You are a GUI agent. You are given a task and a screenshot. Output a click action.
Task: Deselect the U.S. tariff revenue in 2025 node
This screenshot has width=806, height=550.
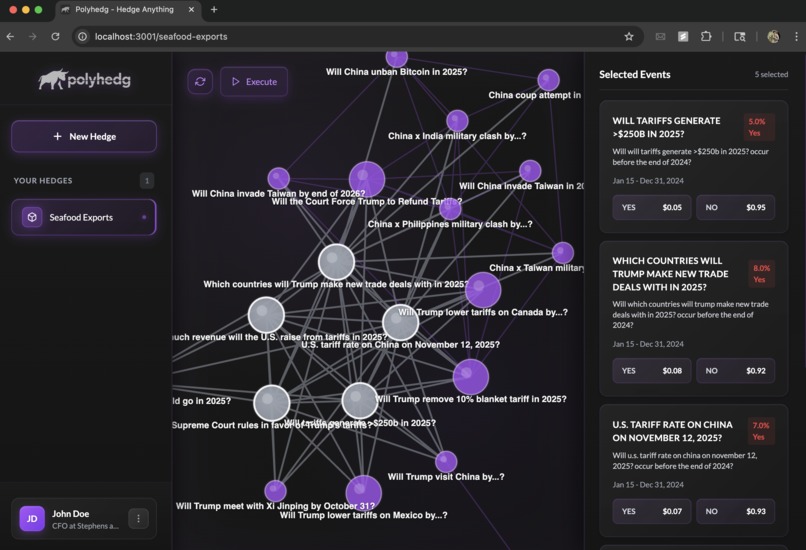coord(266,315)
